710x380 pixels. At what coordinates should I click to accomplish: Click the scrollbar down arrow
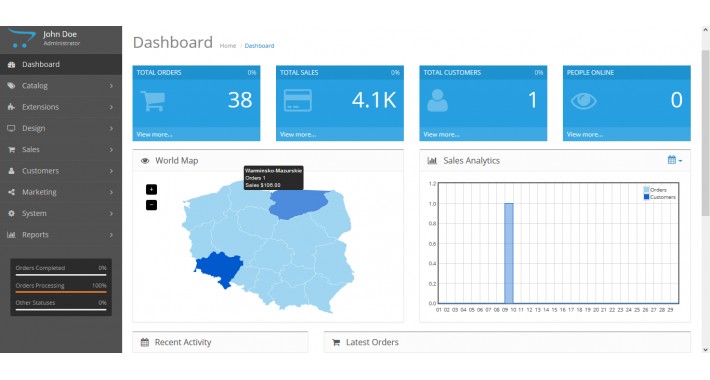[x=705, y=349]
